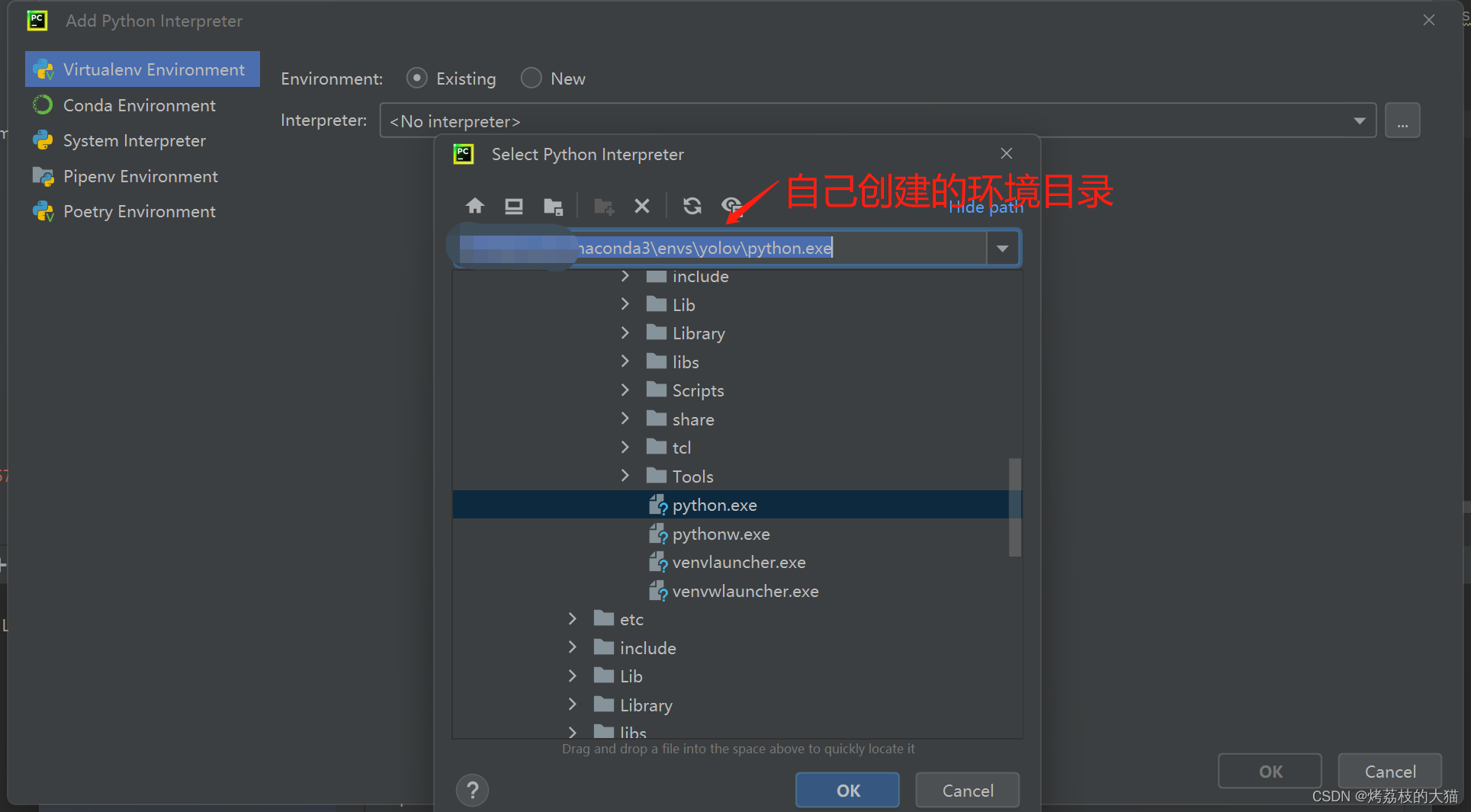Switch to Conda Environment section
The width and height of the screenshot is (1471, 812).
139,105
